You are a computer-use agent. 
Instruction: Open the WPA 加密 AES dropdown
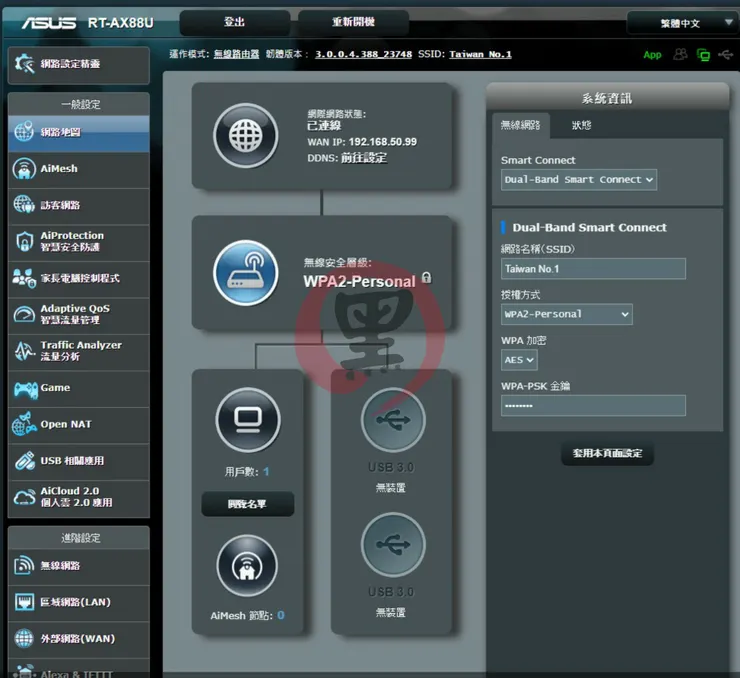(519, 360)
